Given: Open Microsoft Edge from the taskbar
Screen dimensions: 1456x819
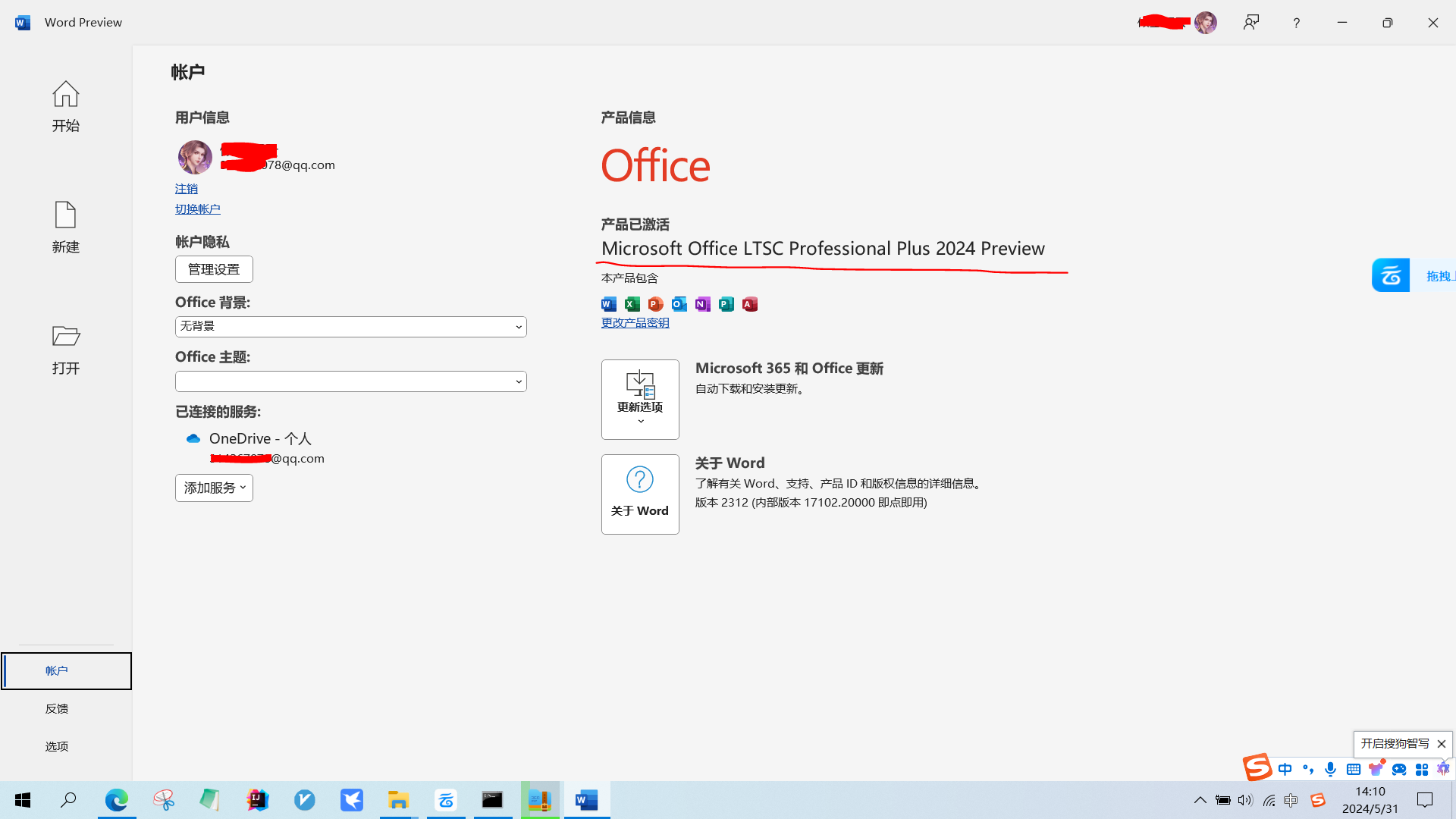Looking at the screenshot, I should pyautogui.click(x=117, y=800).
